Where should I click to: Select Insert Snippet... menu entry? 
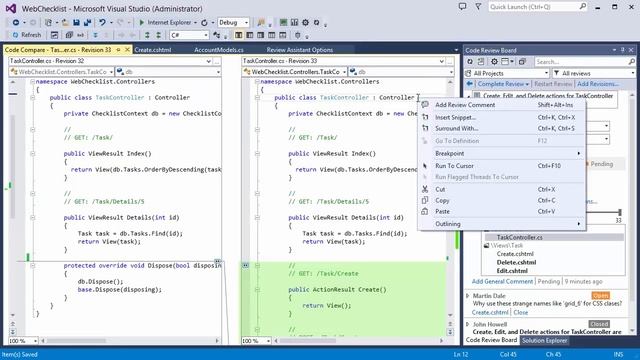tap(502, 118)
